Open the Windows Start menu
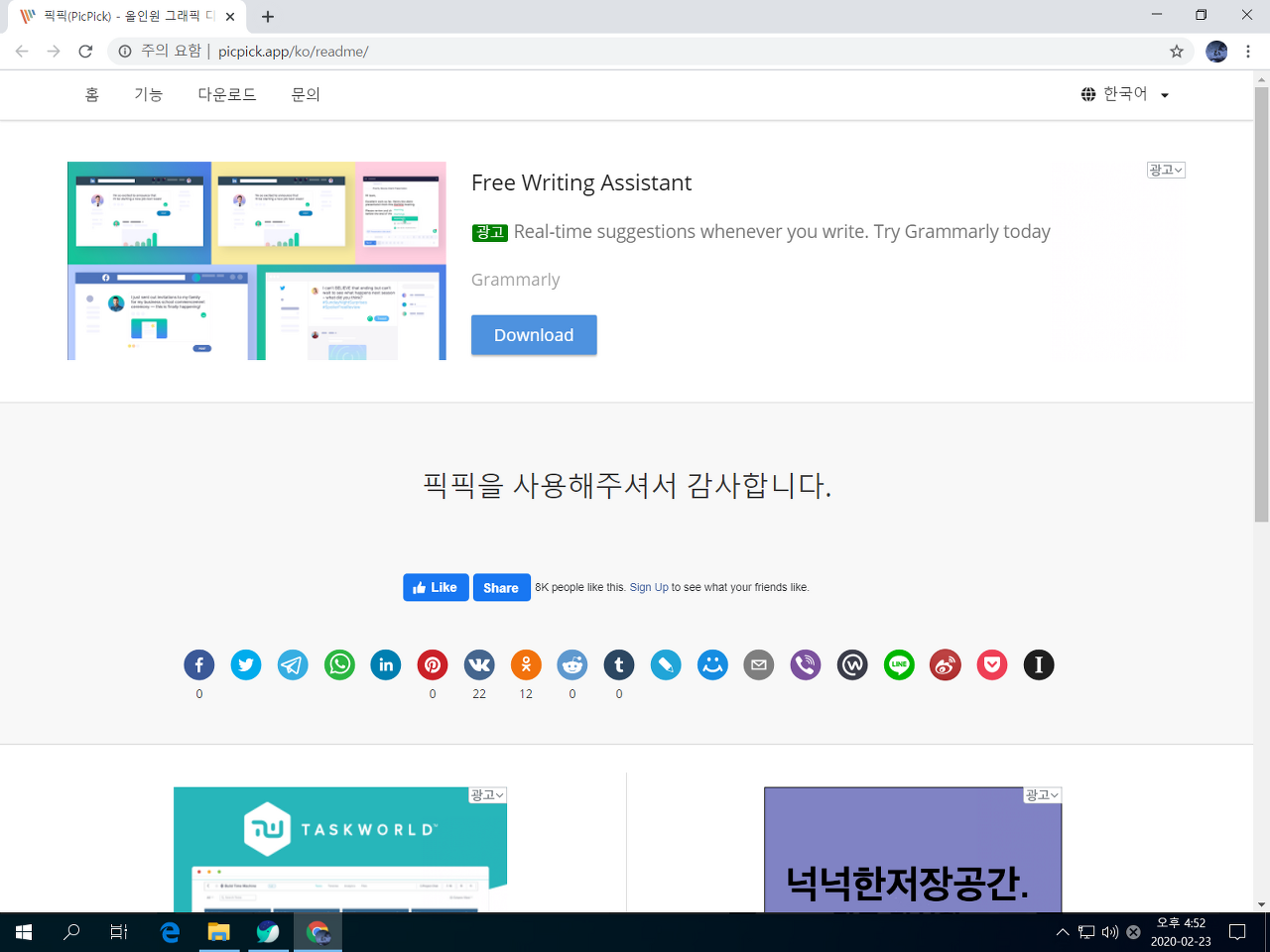The width and height of the screenshot is (1270, 952). click(x=24, y=932)
